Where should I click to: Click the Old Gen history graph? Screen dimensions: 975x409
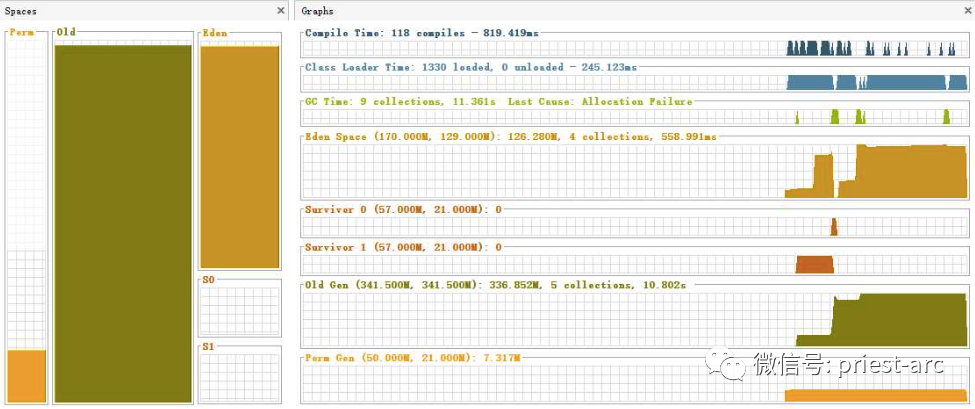[635, 319]
